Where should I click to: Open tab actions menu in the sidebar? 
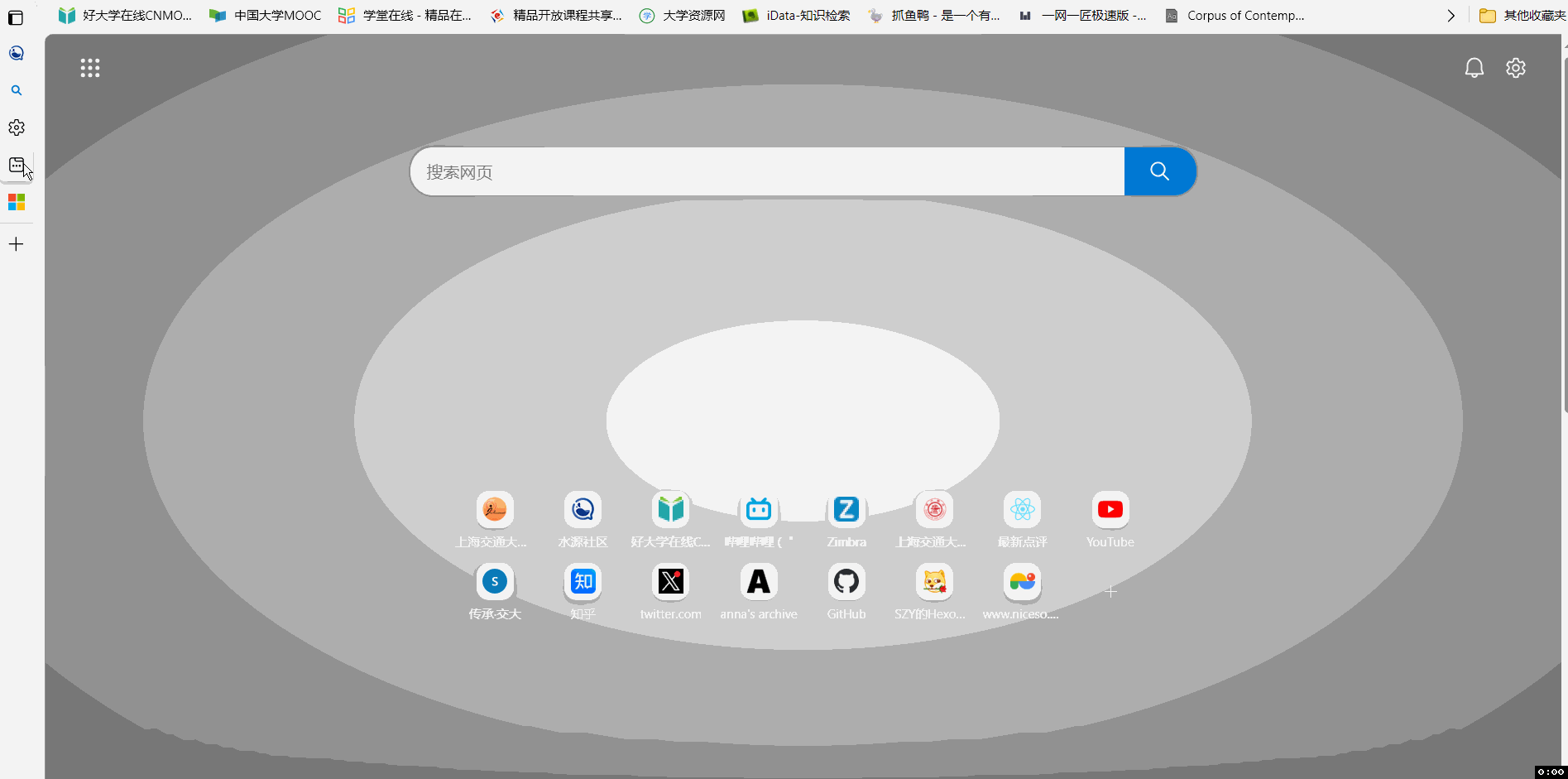click(16, 17)
